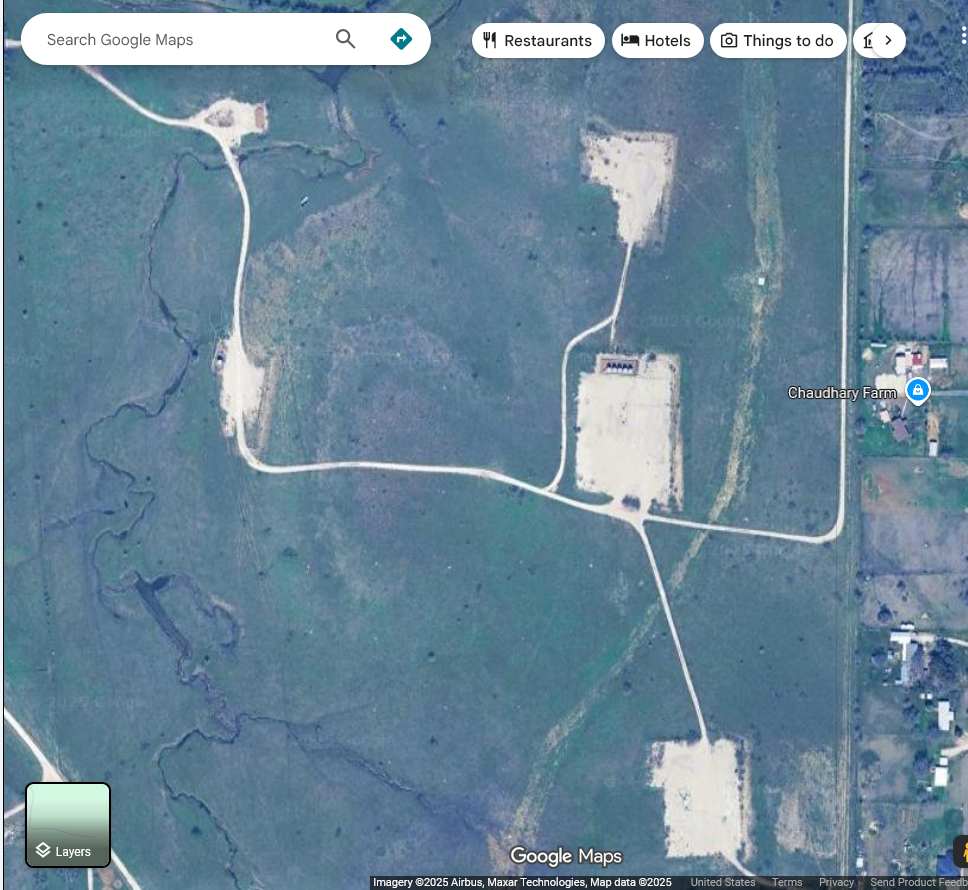Open the Terms link in footer
This screenshot has height=890, width=968.
(x=786, y=882)
